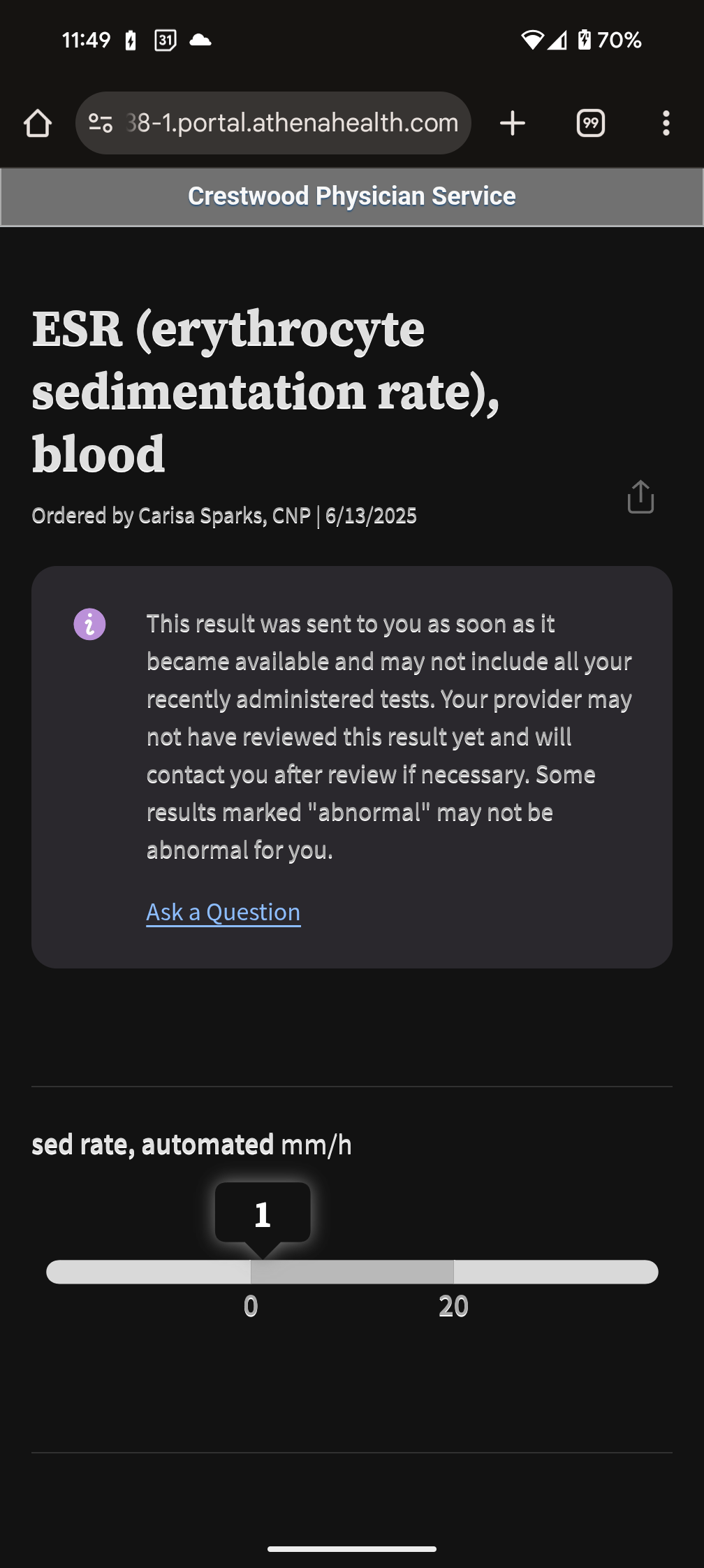Screen dimensions: 704x1568
Task: Open a new tab with plus icon
Action: pyautogui.click(x=513, y=124)
